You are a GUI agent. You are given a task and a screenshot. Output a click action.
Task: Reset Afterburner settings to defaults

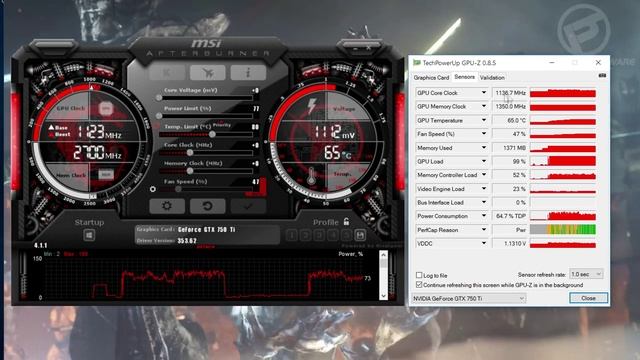point(207,206)
